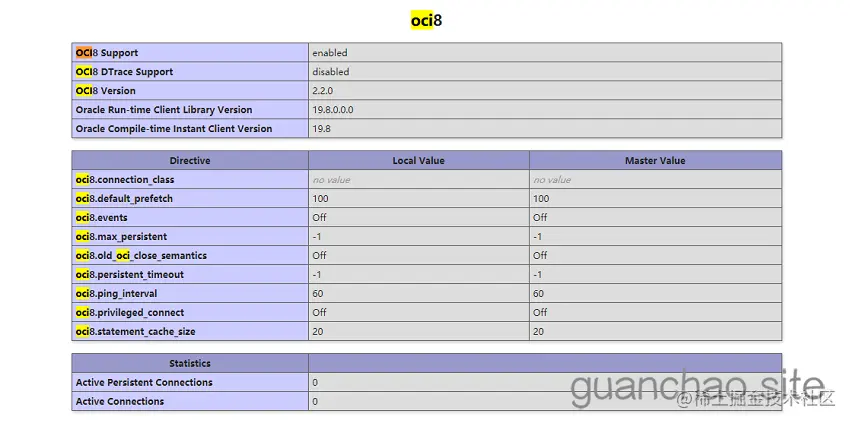Click master value 100 of default_prefetch
850x423 pixels.
(x=541, y=198)
